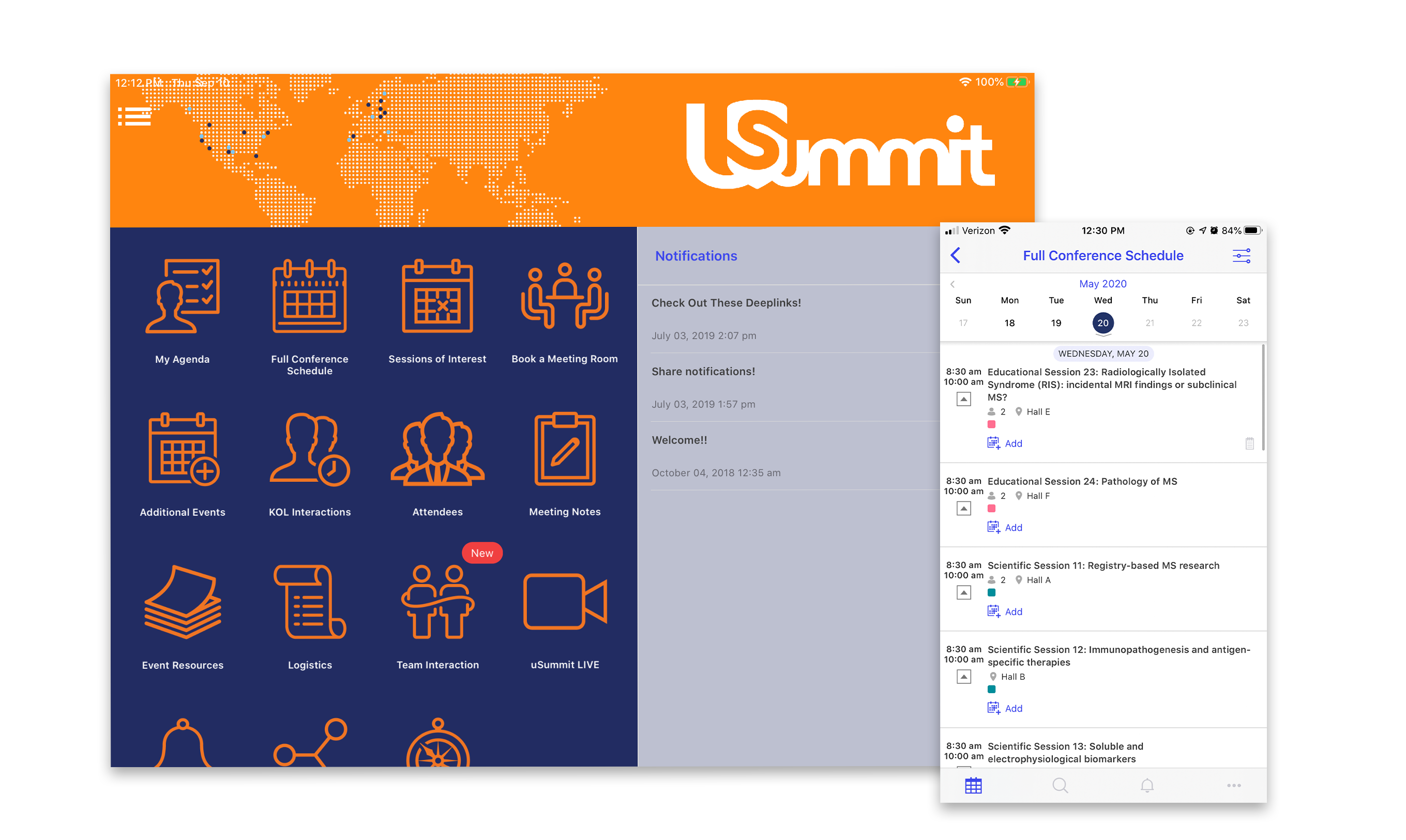Click teal track swatch under Session 12
Viewport: 1406px width, 840px height.
click(x=991, y=690)
